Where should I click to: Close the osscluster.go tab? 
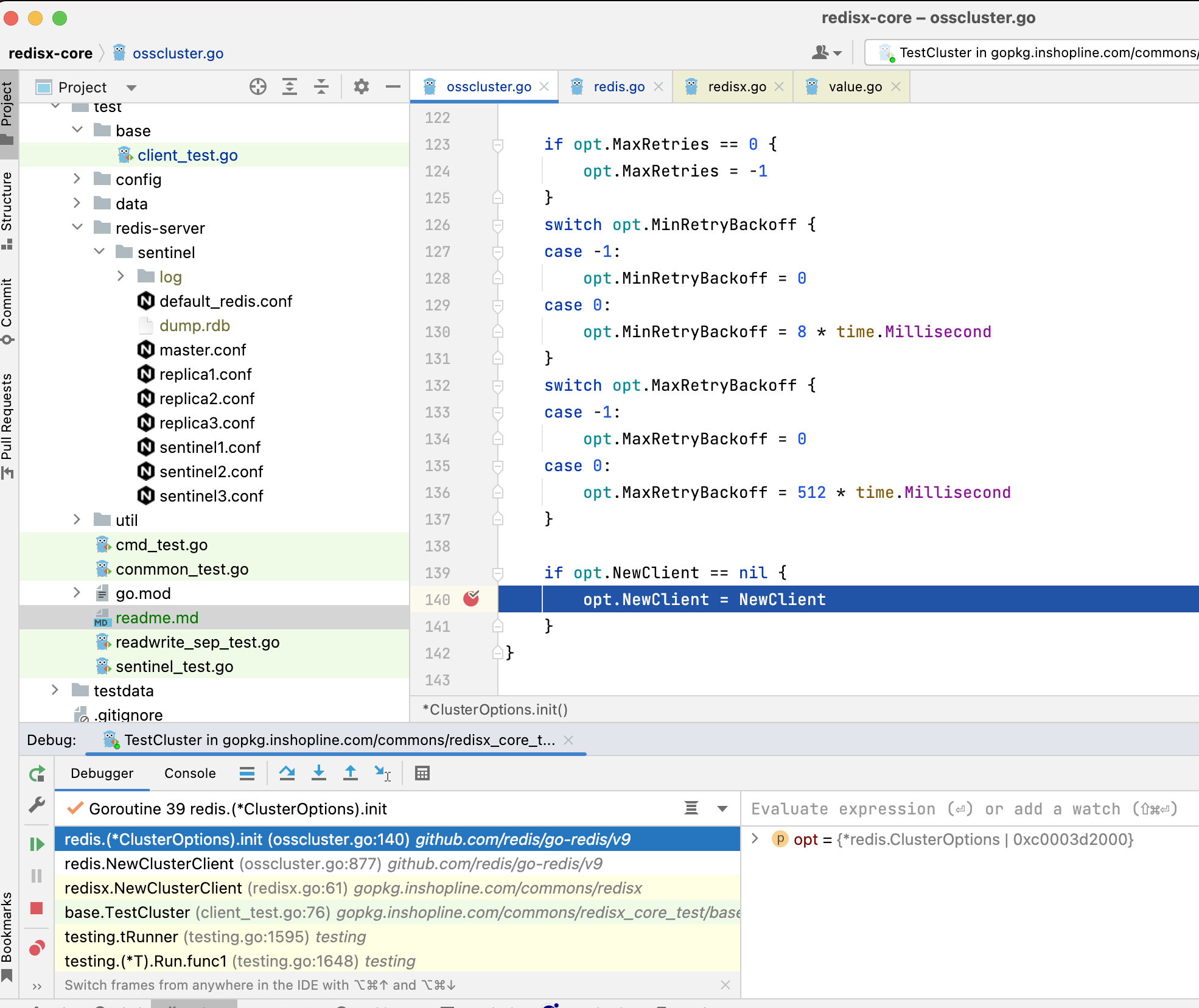click(x=544, y=86)
